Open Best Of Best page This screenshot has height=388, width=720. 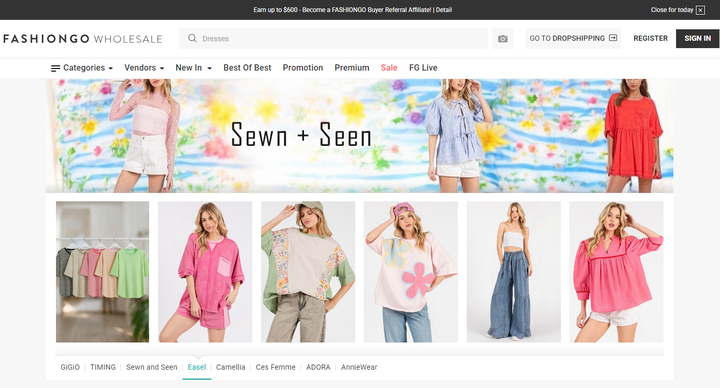pos(247,67)
